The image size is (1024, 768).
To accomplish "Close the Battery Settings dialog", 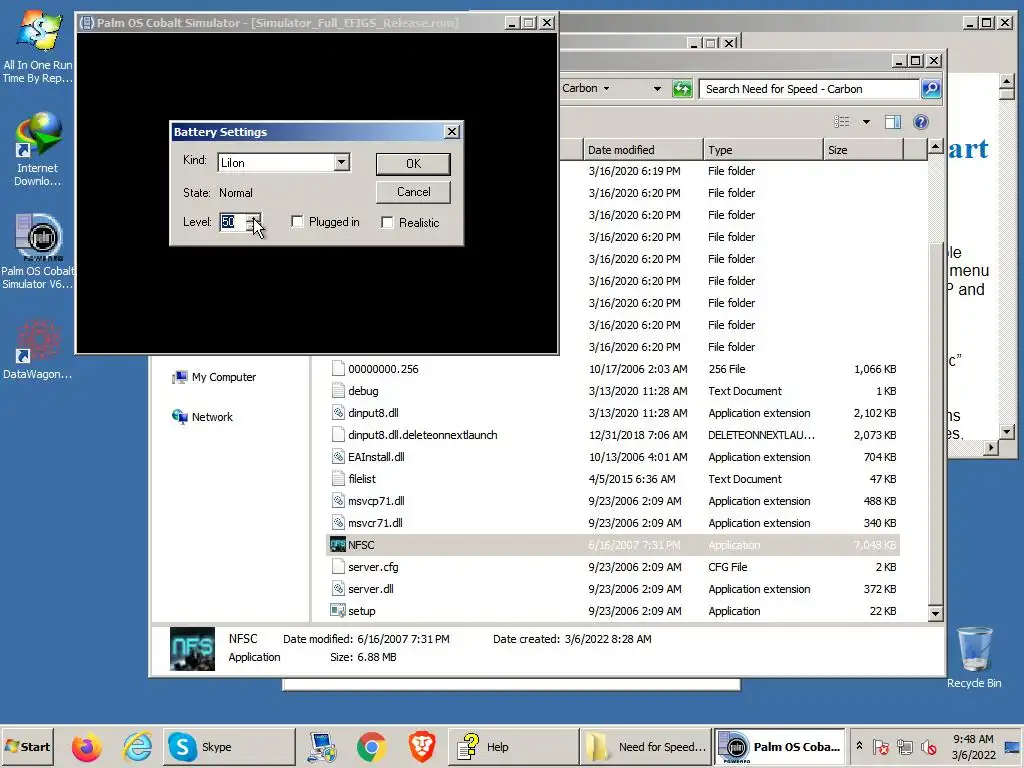I will (452, 131).
